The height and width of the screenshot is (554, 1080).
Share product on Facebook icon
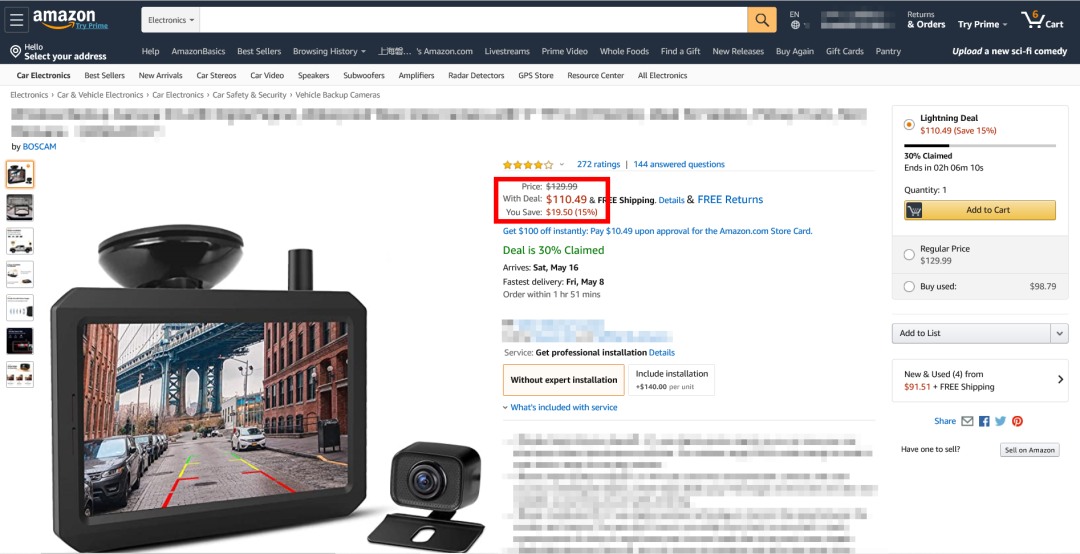pyautogui.click(x=984, y=421)
